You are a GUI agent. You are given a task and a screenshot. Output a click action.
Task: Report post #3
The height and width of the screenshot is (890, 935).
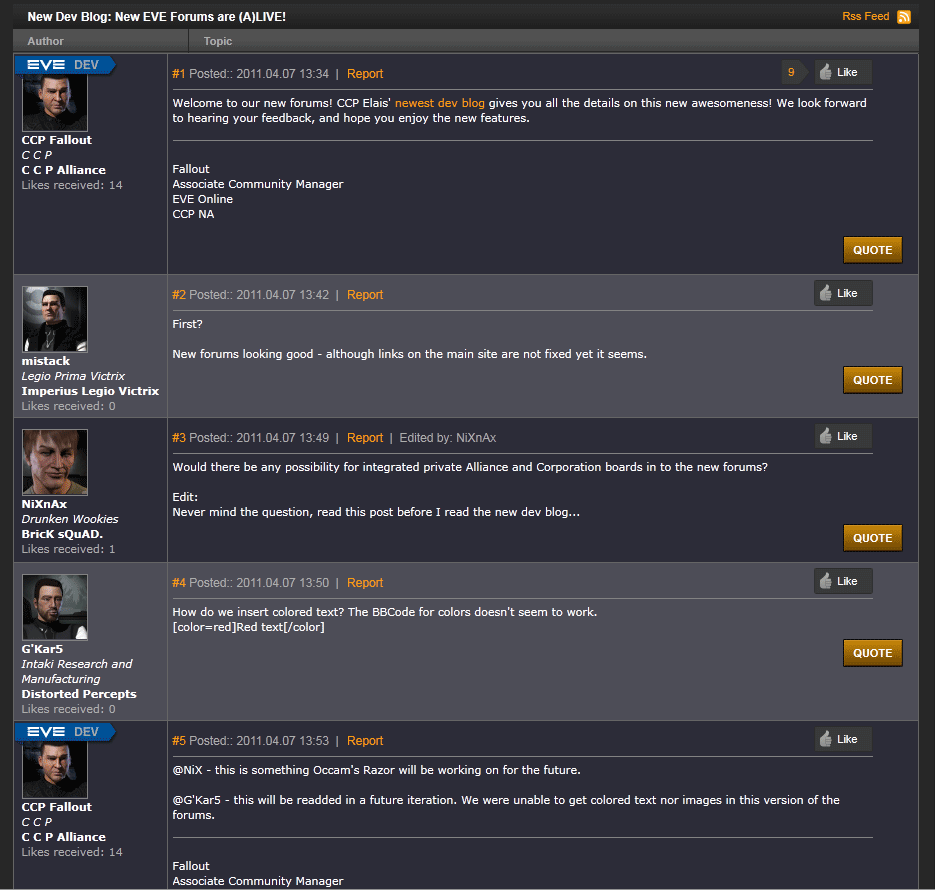[365, 438]
